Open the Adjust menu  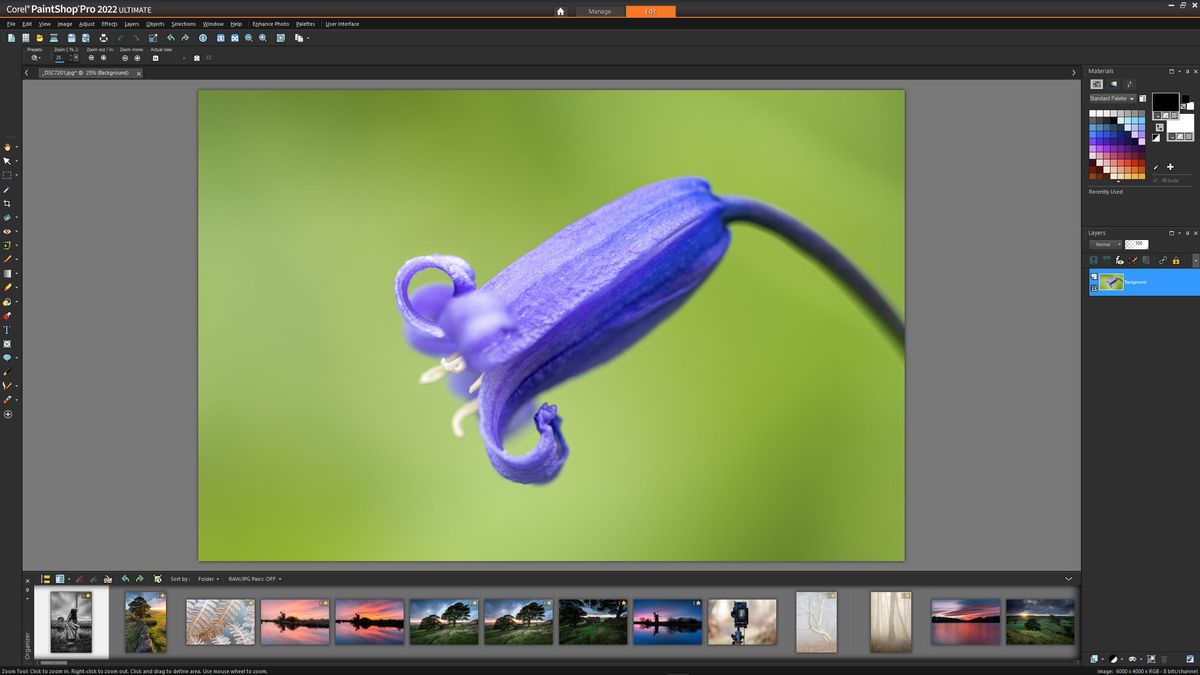pos(87,24)
